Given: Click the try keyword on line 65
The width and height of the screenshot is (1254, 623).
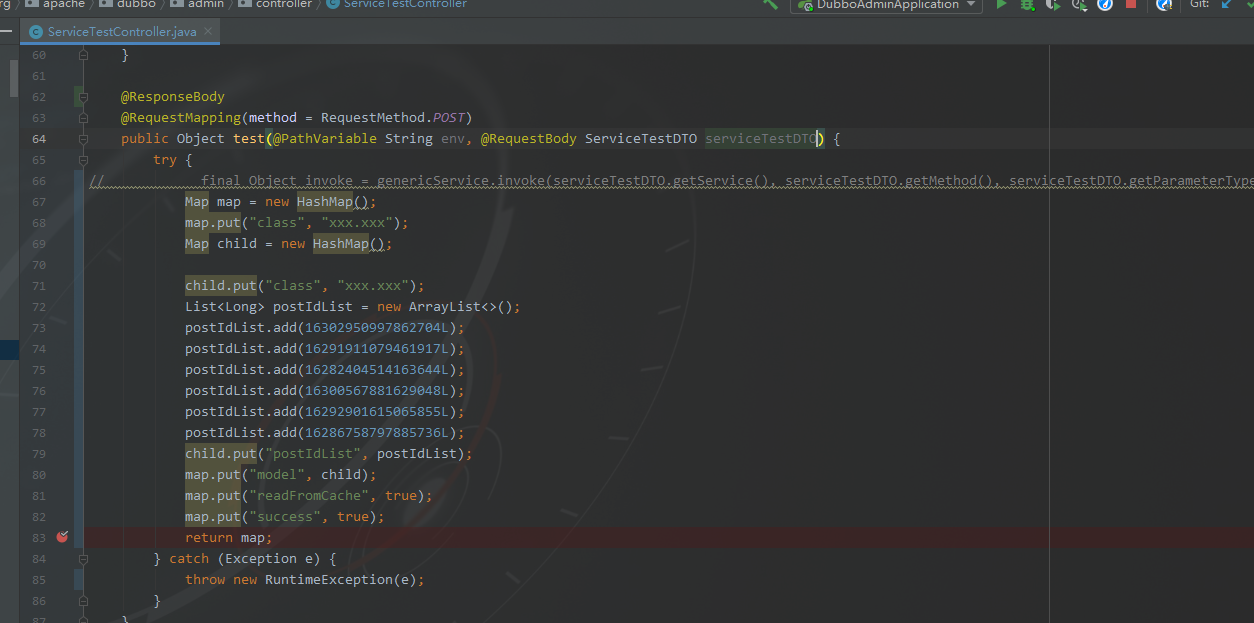Looking at the screenshot, I should [x=165, y=160].
